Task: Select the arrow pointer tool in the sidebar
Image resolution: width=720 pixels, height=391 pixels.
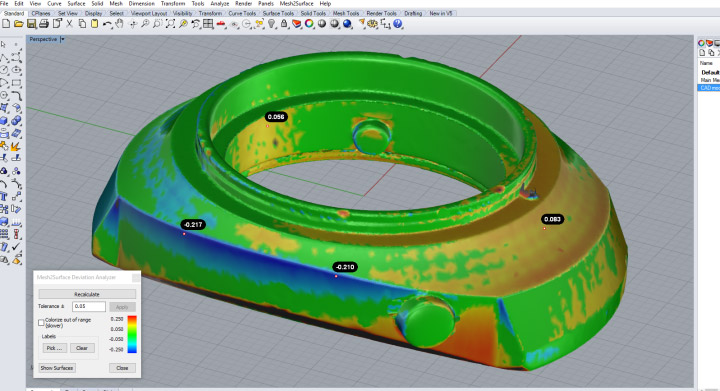Action: click(4, 45)
